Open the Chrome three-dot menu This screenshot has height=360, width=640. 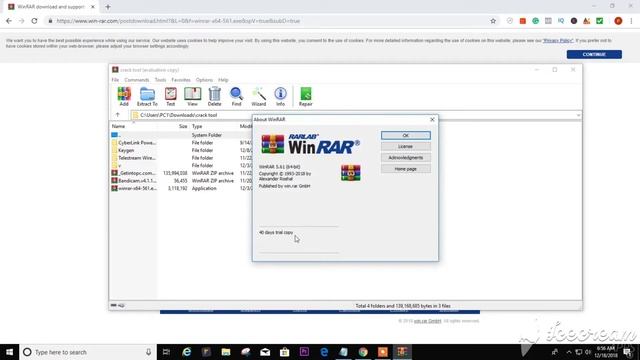point(631,21)
